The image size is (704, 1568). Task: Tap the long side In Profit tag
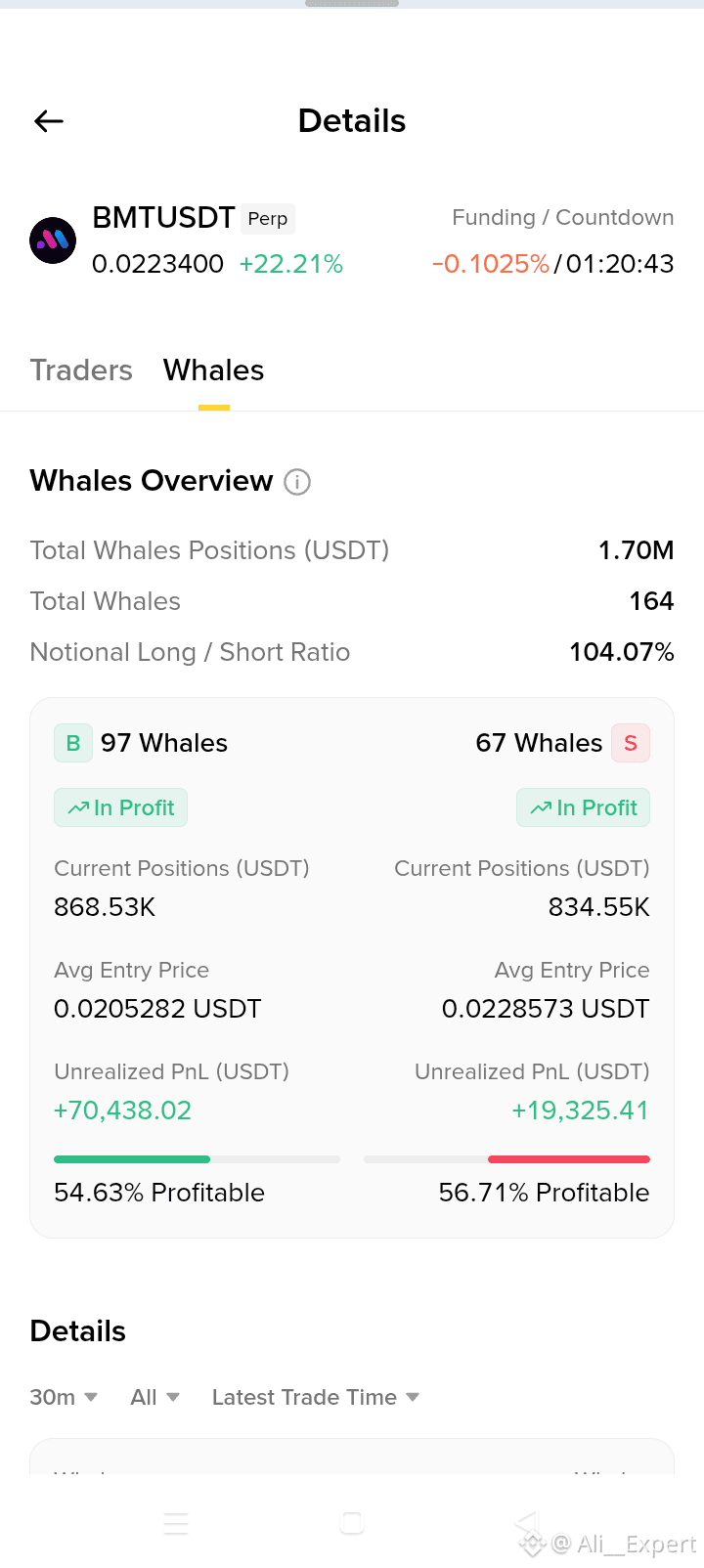point(121,807)
